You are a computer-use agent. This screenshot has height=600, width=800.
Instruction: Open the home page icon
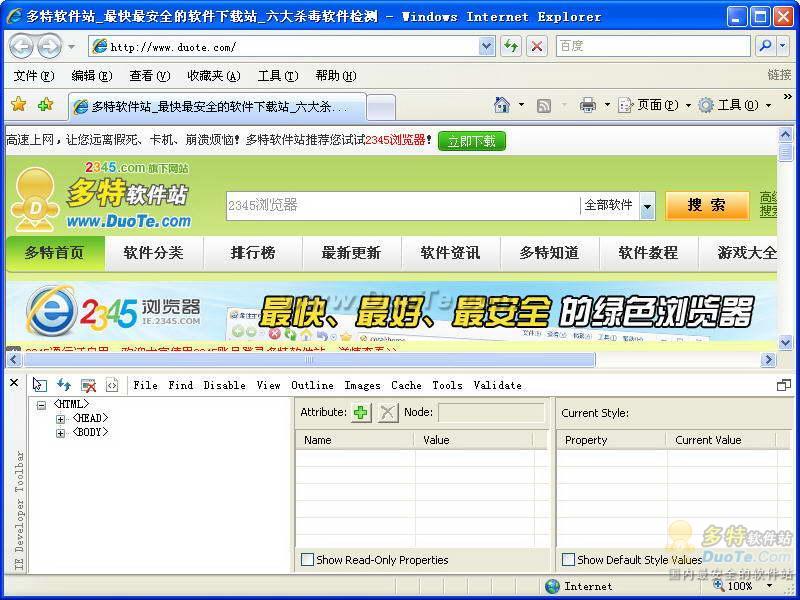[x=503, y=105]
